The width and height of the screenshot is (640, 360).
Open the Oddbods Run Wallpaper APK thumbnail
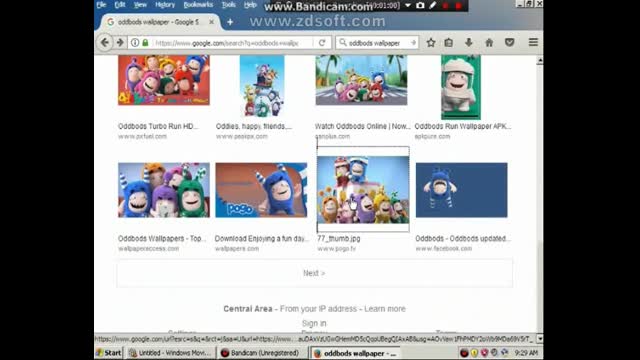pyautogui.click(x=461, y=87)
